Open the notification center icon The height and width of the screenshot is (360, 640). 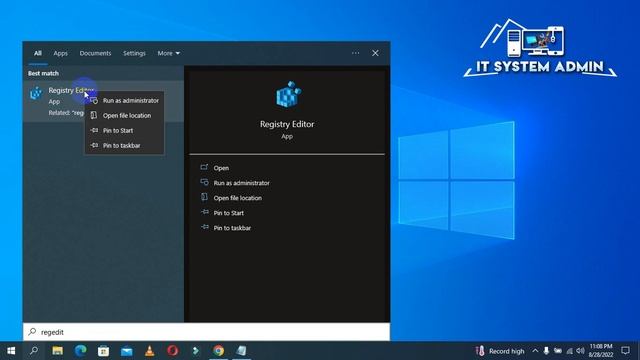click(x=625, y=351)
